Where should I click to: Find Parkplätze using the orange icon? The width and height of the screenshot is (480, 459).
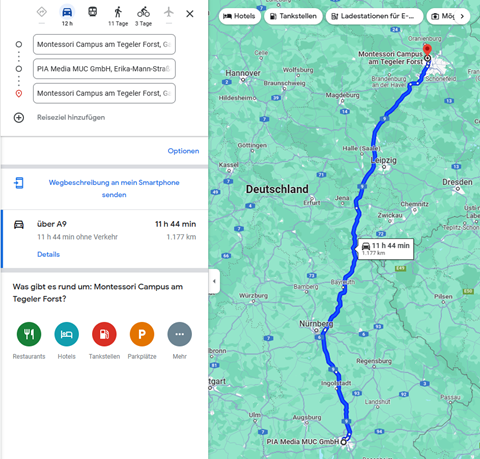click(142, 334)
